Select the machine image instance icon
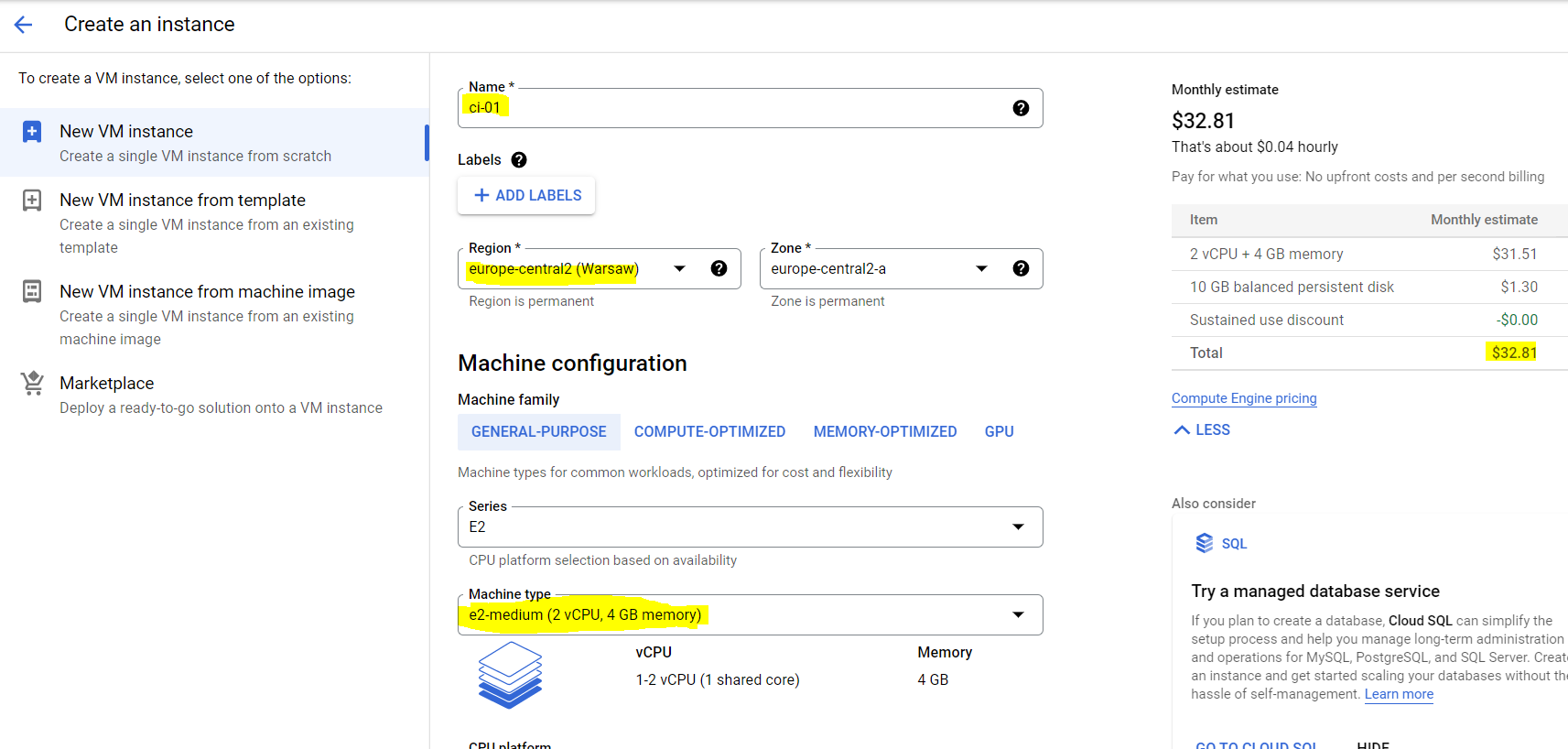This screenshot has width=1568, height=749. pos(32,292)
